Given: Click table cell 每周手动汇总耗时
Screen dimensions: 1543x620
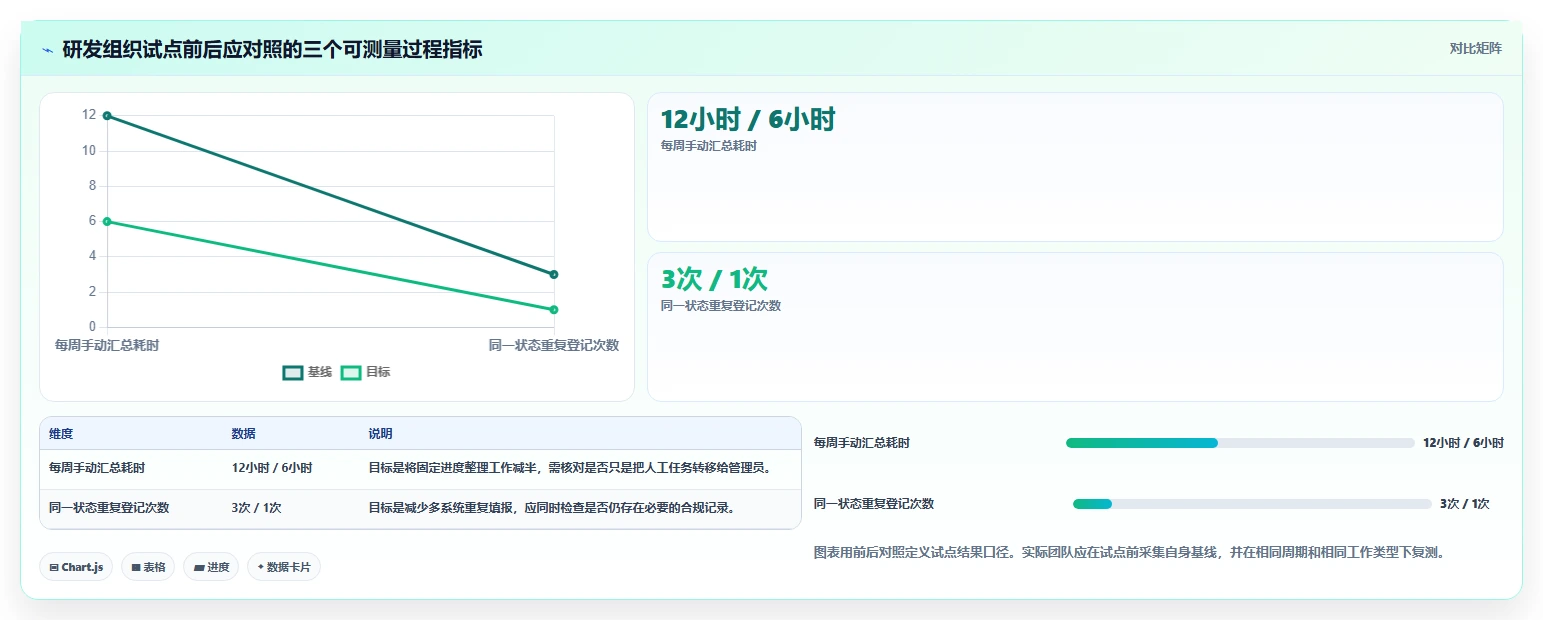Looking at the screenshot, I should tap(97, 468).
